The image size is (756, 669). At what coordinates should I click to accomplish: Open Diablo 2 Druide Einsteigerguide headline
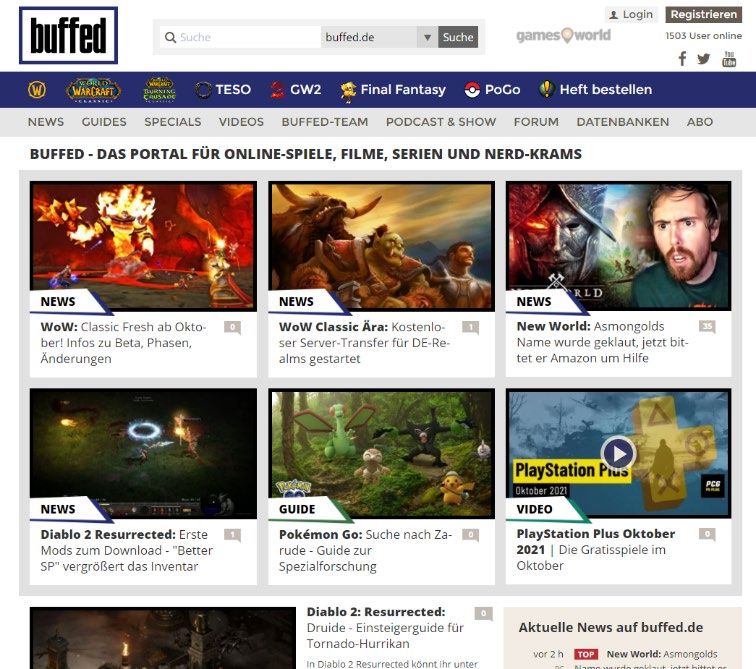385,628
